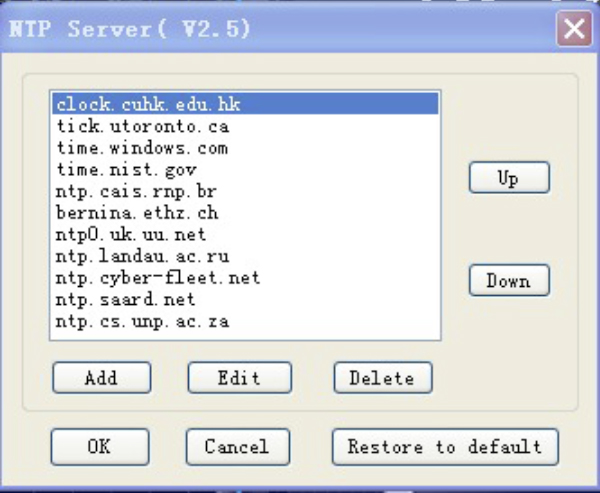Select ntp0.uk.uu.net row
The height and width of the screenshot is (493, 600).
coord(245,234)
